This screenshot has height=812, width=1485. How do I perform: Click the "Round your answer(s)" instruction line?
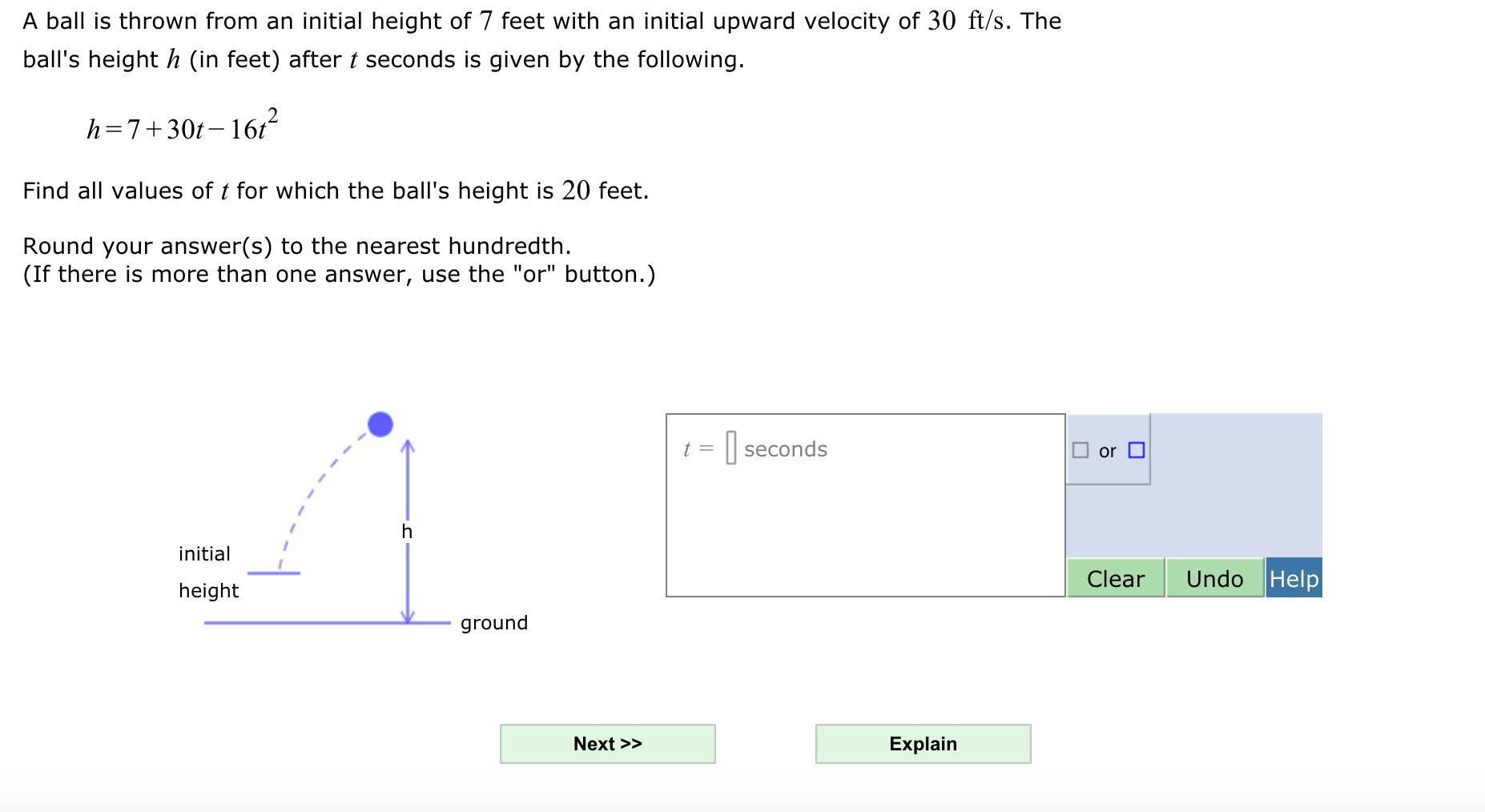[296, 245]
